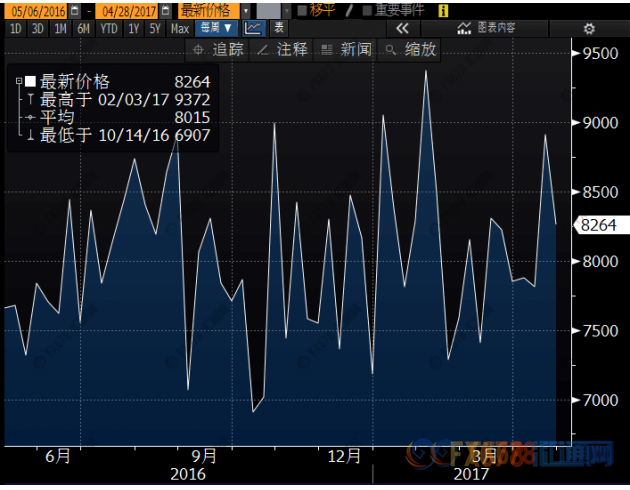The height and width of the screenshot is (490, 630).
Task: Click the start date field 05/06/2016
Action: click(x=33, y=10)
